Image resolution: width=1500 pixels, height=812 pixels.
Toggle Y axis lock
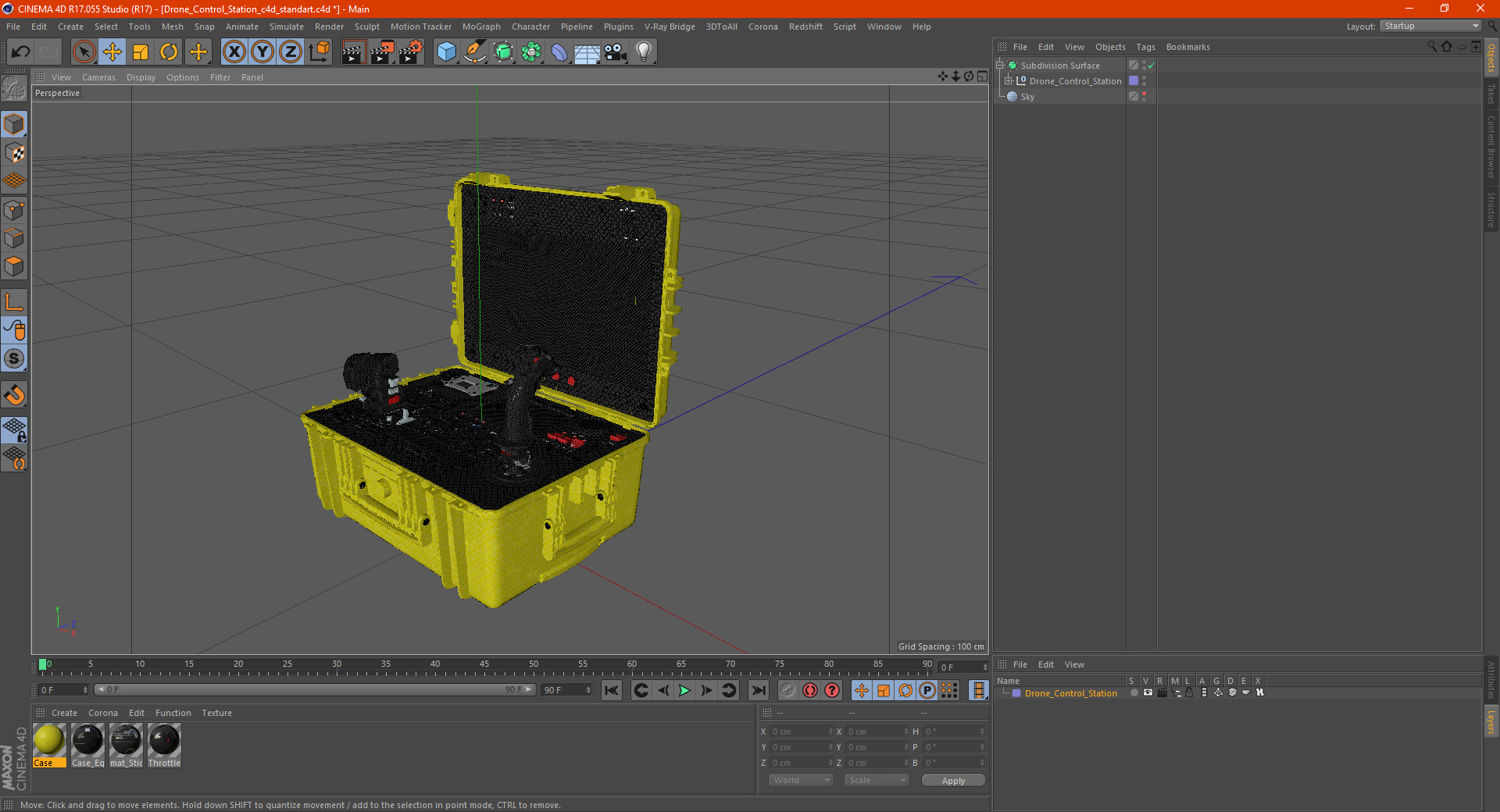(262, 52)
